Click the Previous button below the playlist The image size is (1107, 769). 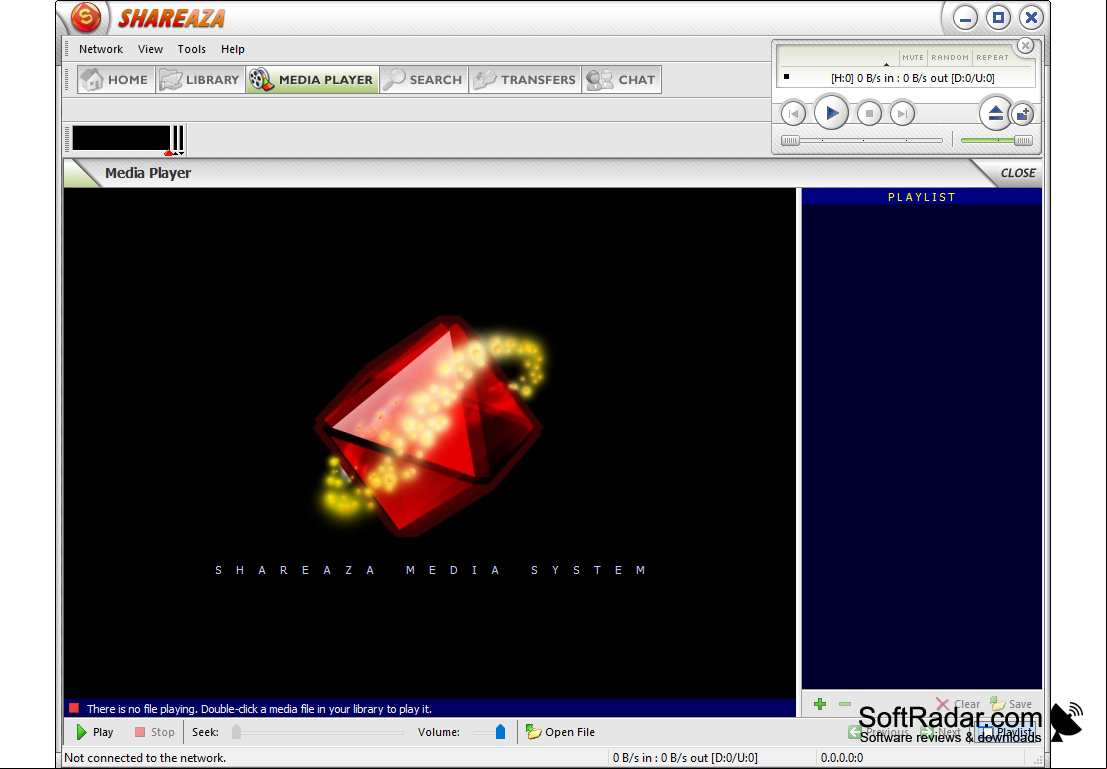tap(879, 732)
